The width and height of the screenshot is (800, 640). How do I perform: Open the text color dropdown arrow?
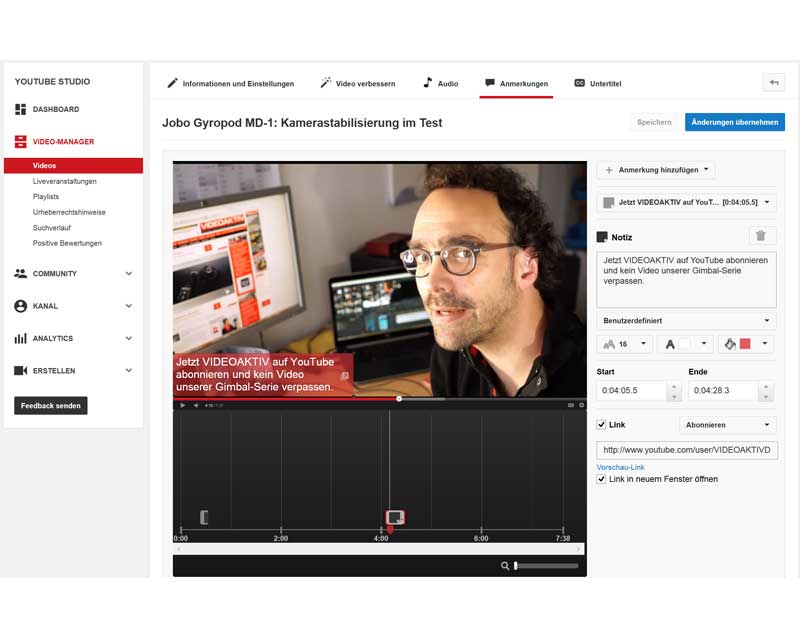coord(704,343)
